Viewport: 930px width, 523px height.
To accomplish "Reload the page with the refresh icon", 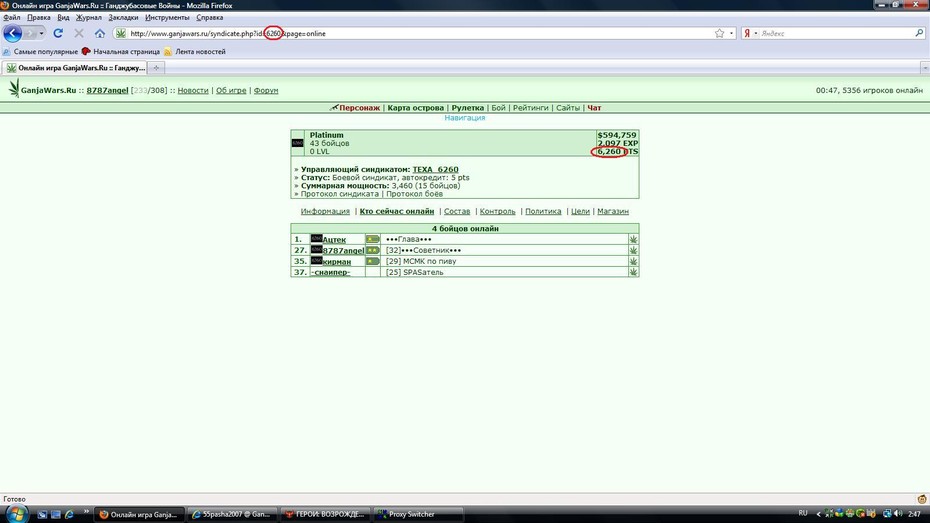I will click(x=58, y=33).
